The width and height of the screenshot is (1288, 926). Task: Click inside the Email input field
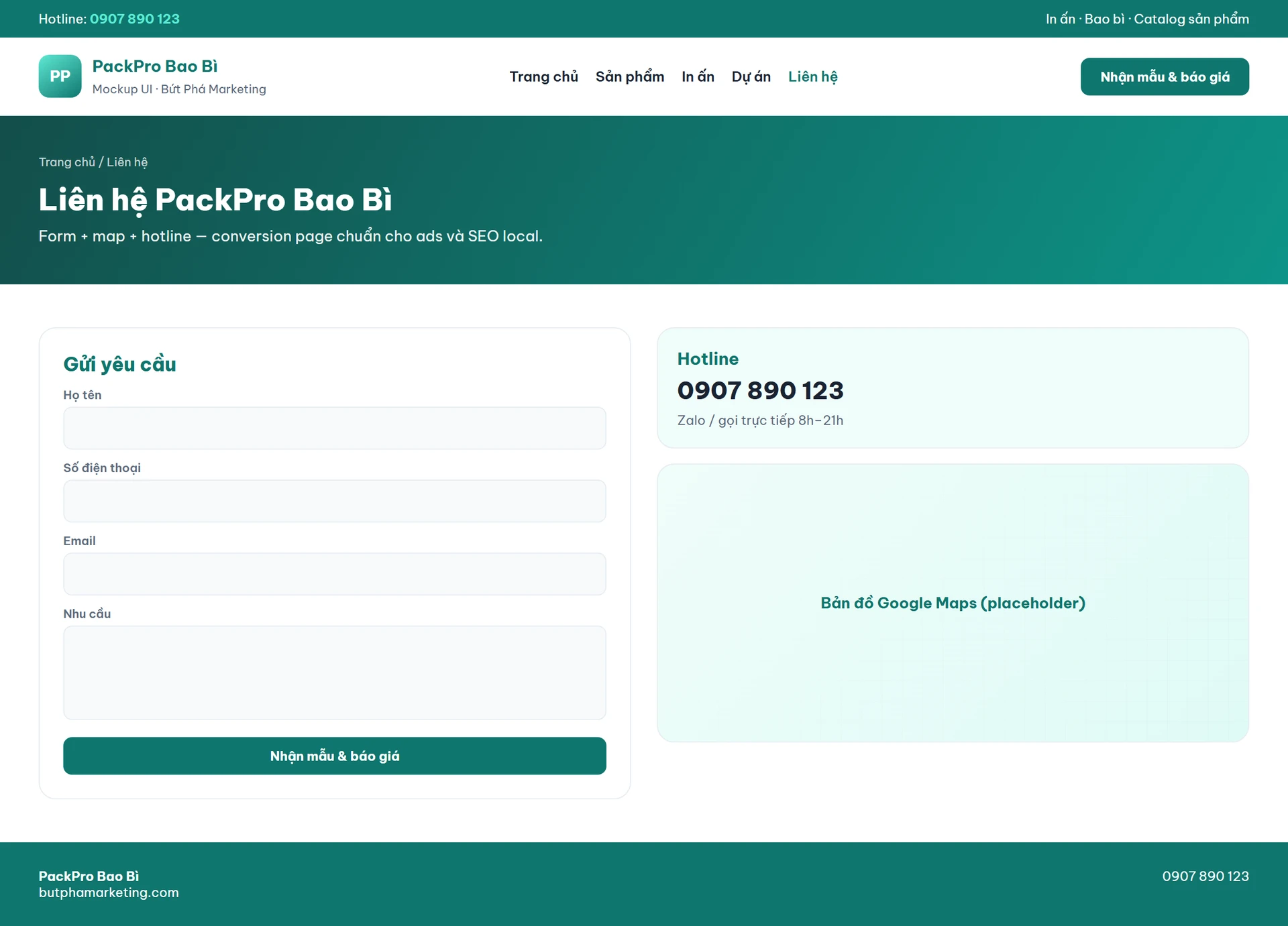coord(335,574)
